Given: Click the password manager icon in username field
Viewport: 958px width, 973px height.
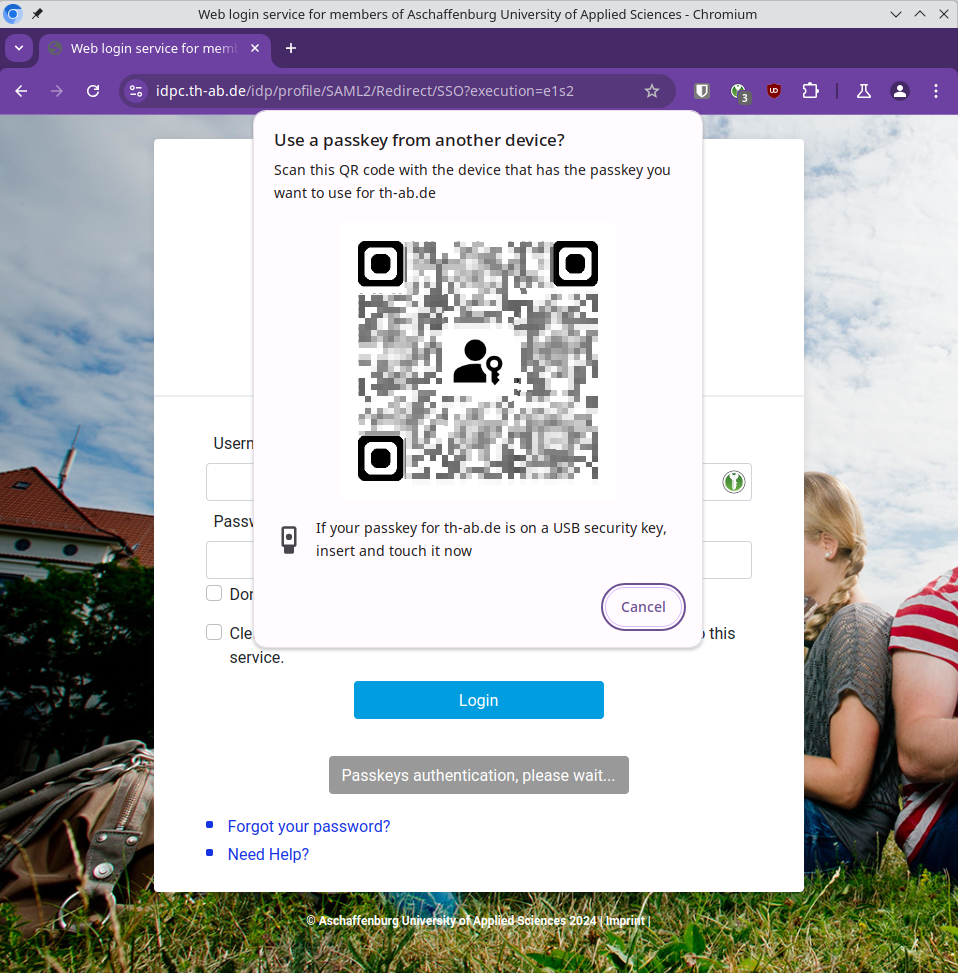Looking at the screenshot, I should (733, 482).
